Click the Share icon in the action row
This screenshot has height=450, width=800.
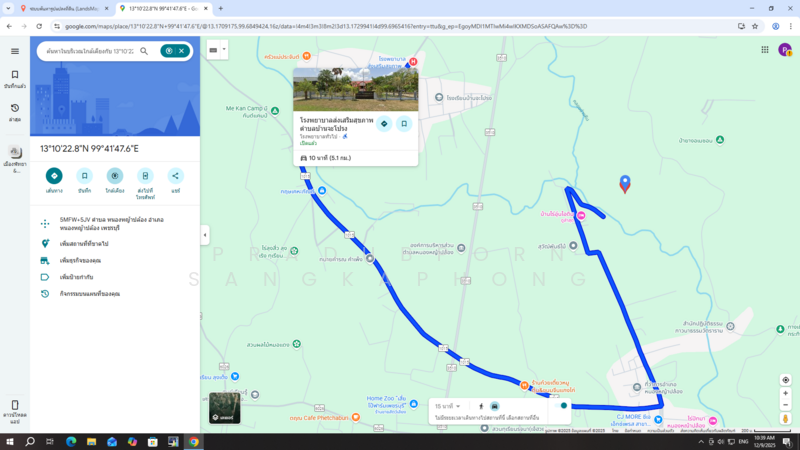click(176, 176)
